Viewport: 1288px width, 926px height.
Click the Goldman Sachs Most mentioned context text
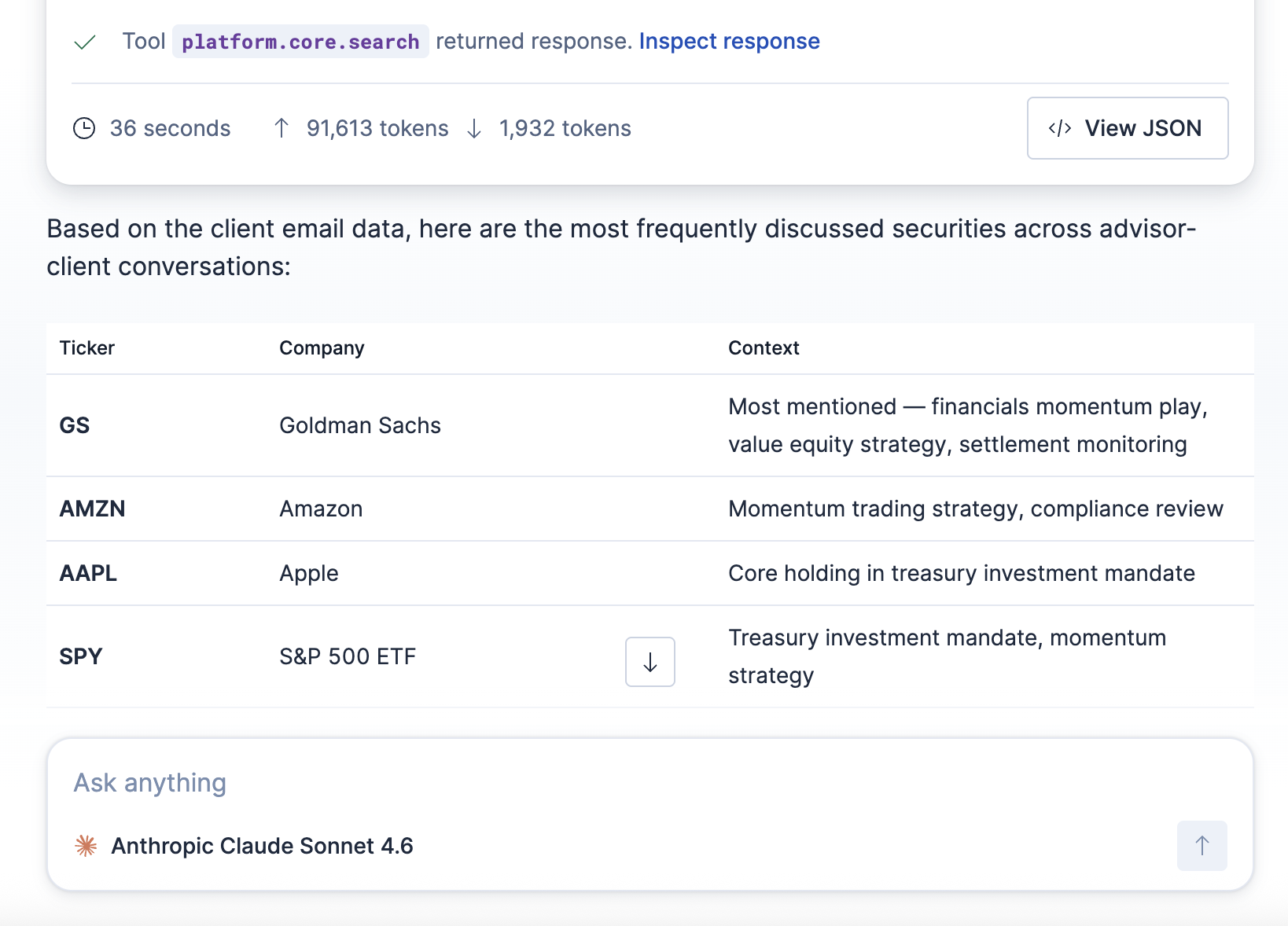pos(968,425)
